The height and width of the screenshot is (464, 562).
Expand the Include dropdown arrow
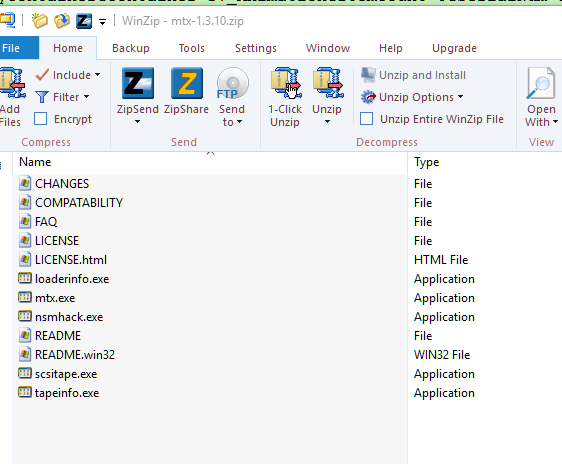point(97,75)
